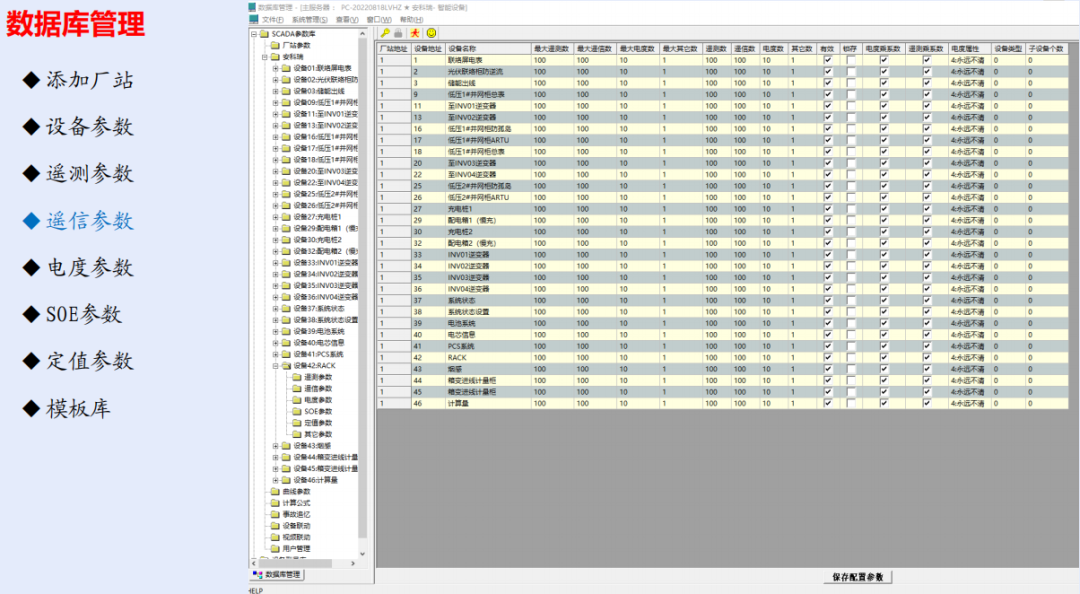The image size is (1080, 594).
Task: Click the 设备名称 column header
Action: (x=488, y=49)
